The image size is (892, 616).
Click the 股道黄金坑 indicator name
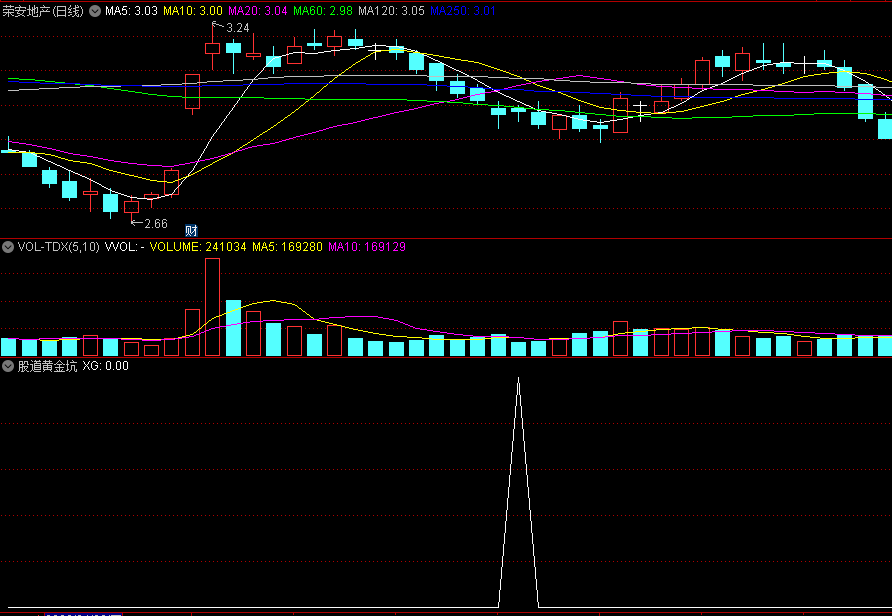click(47, 366)
